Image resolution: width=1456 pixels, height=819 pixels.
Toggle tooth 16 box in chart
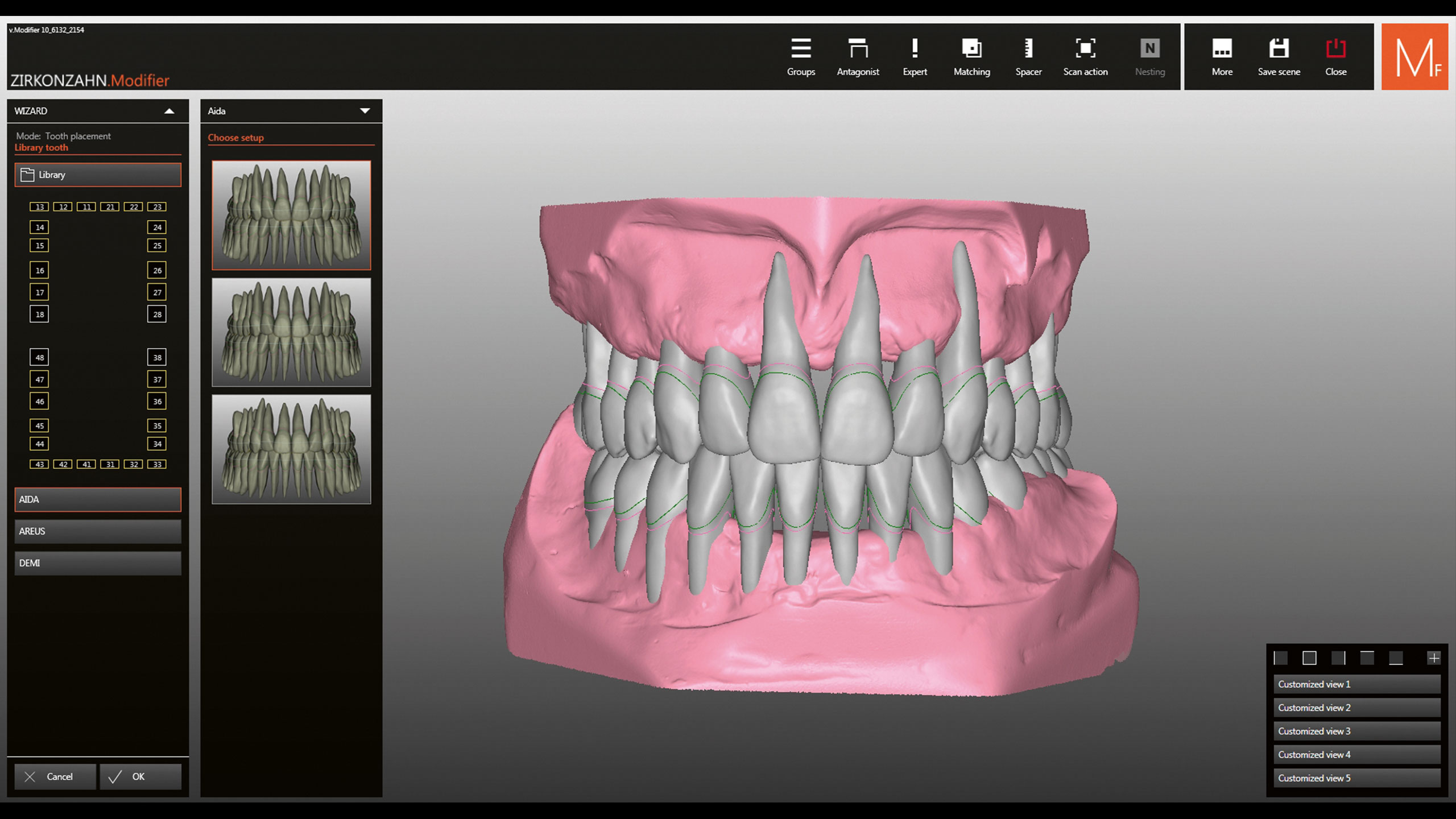[39, 270]
